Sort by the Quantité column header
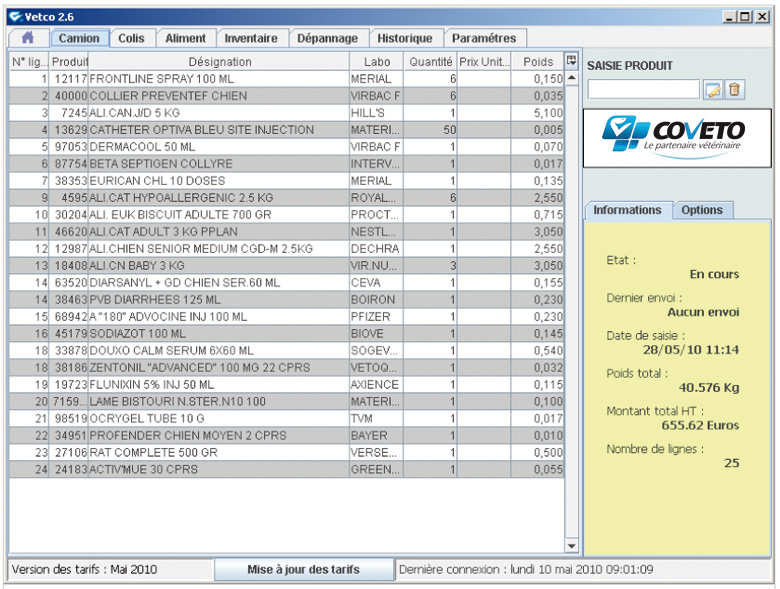The image size is (780, 589). (430, 62)
